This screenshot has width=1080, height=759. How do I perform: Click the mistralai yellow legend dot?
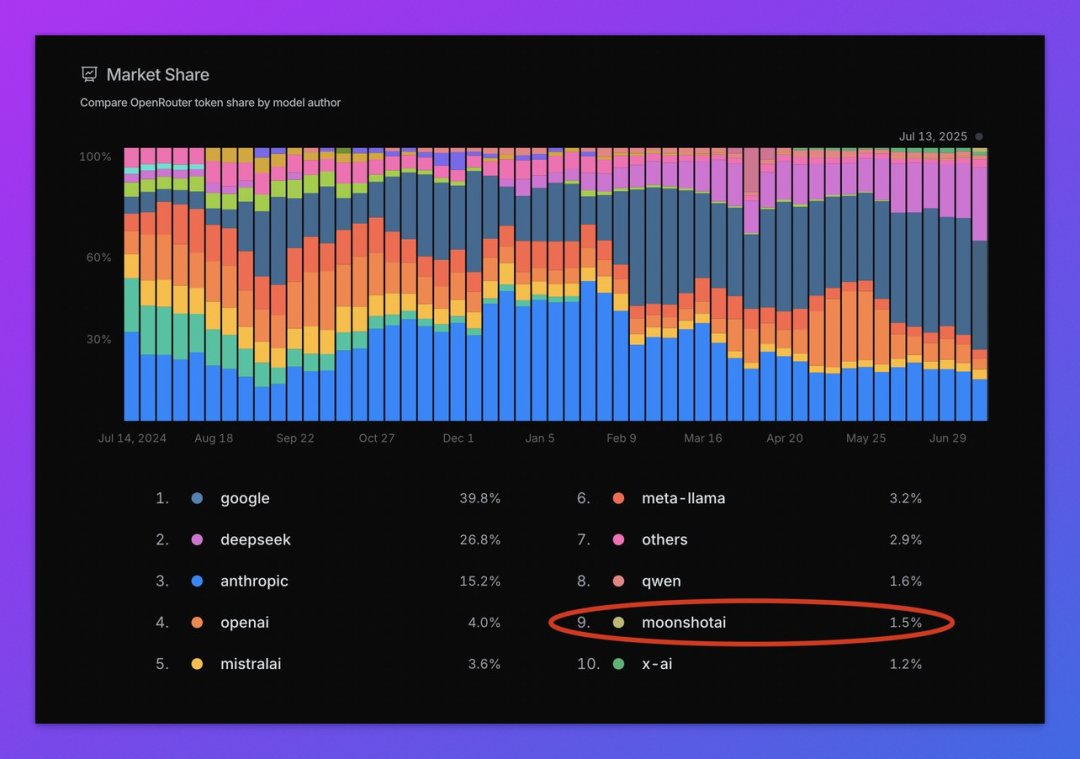197,664
